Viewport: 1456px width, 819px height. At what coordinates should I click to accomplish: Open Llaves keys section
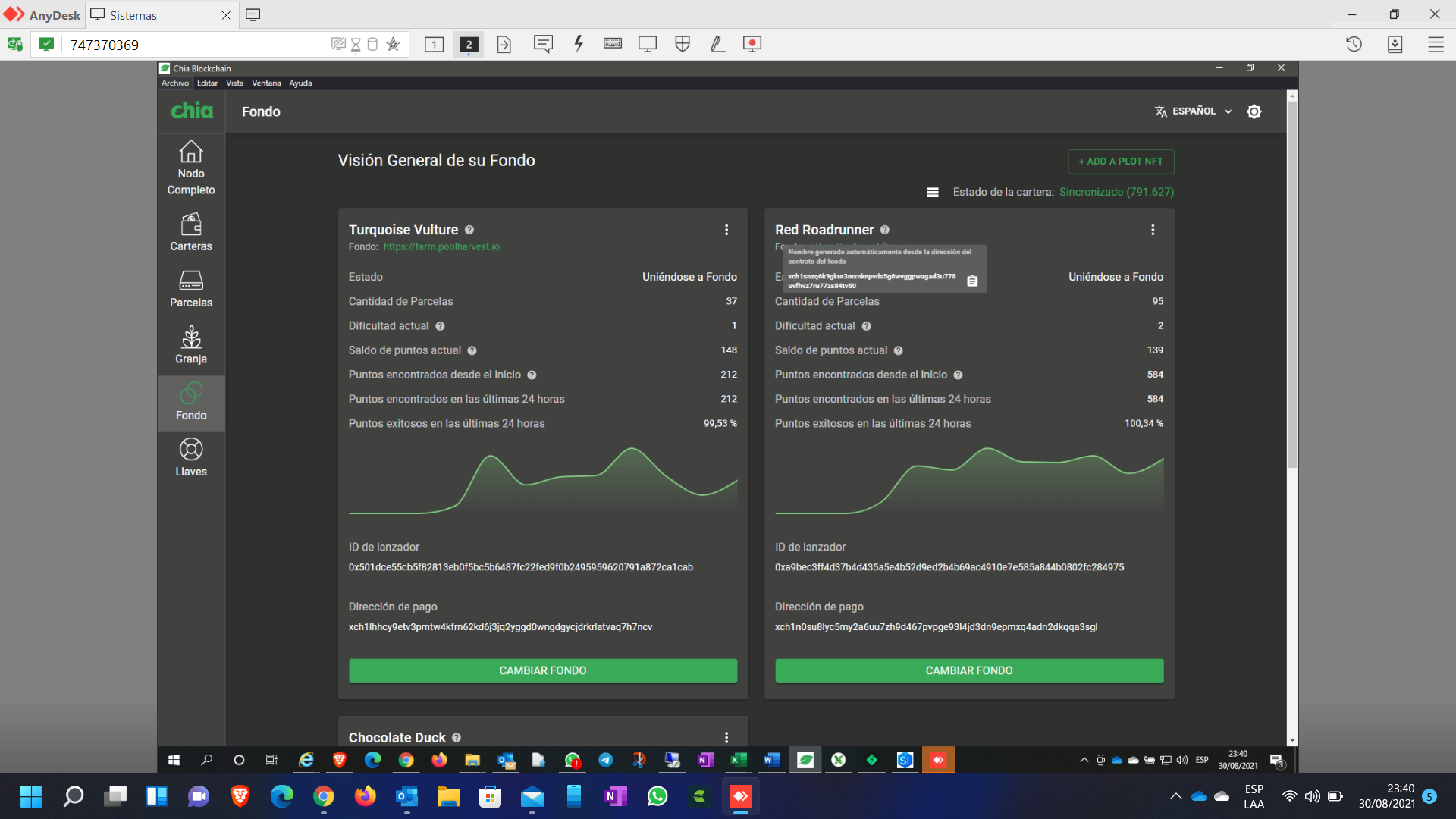[191, 458]
